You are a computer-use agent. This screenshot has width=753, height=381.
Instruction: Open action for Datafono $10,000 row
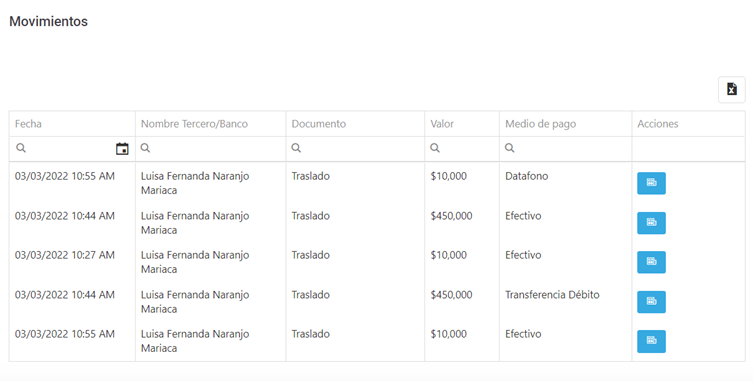click(x=651, y=183)
